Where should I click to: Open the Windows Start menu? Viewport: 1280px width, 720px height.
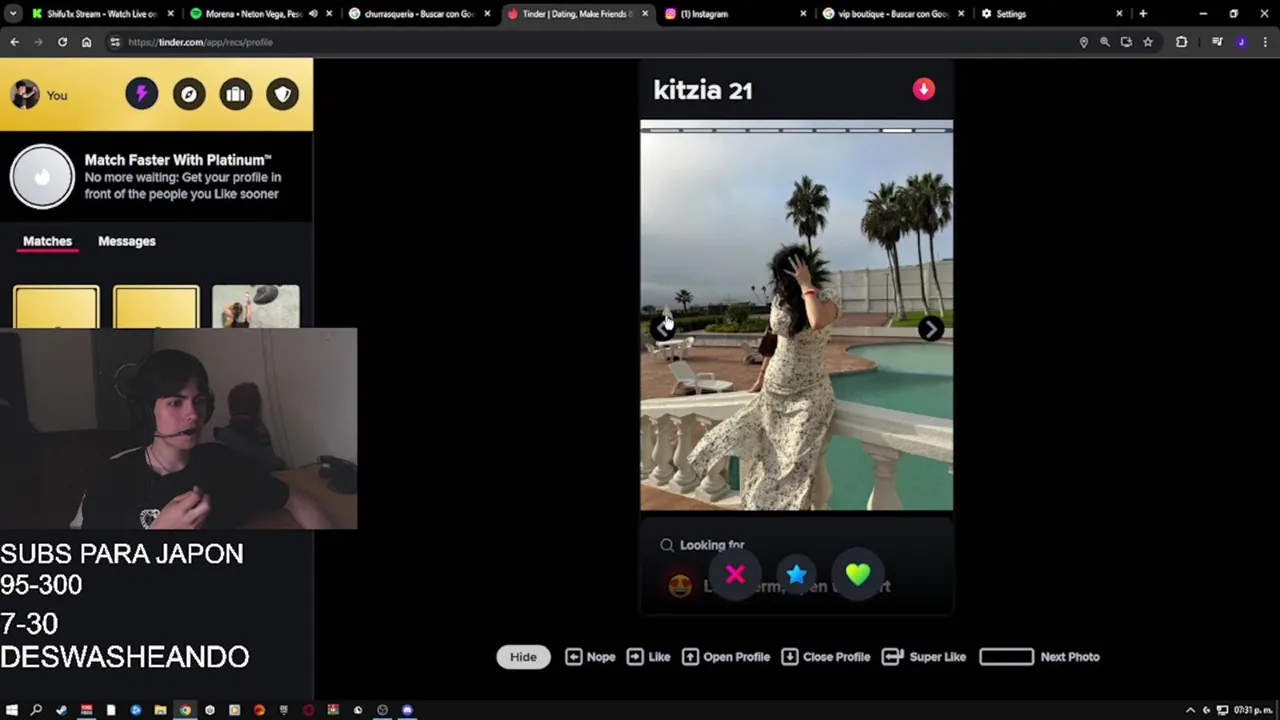(12, 710)
